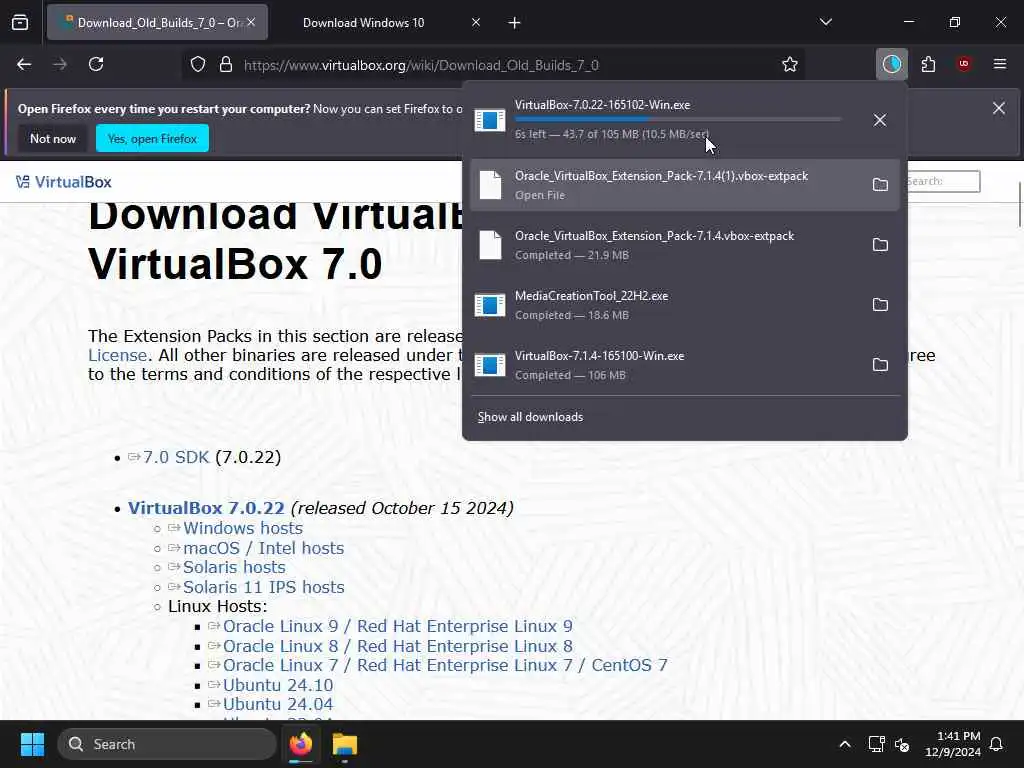Click macOS / Intel hosts link

coord(263,548)
